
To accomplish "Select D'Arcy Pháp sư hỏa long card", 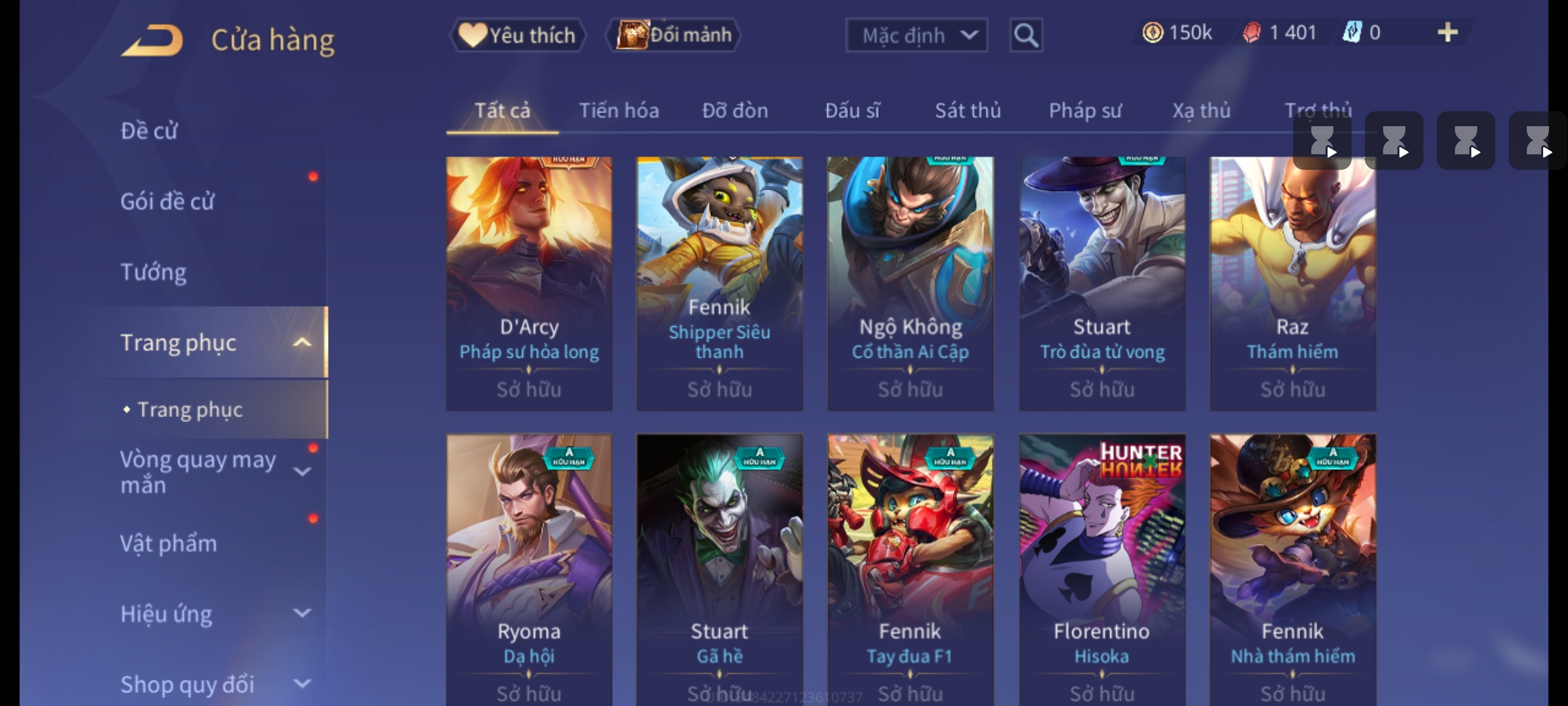I will pos(529,284).
